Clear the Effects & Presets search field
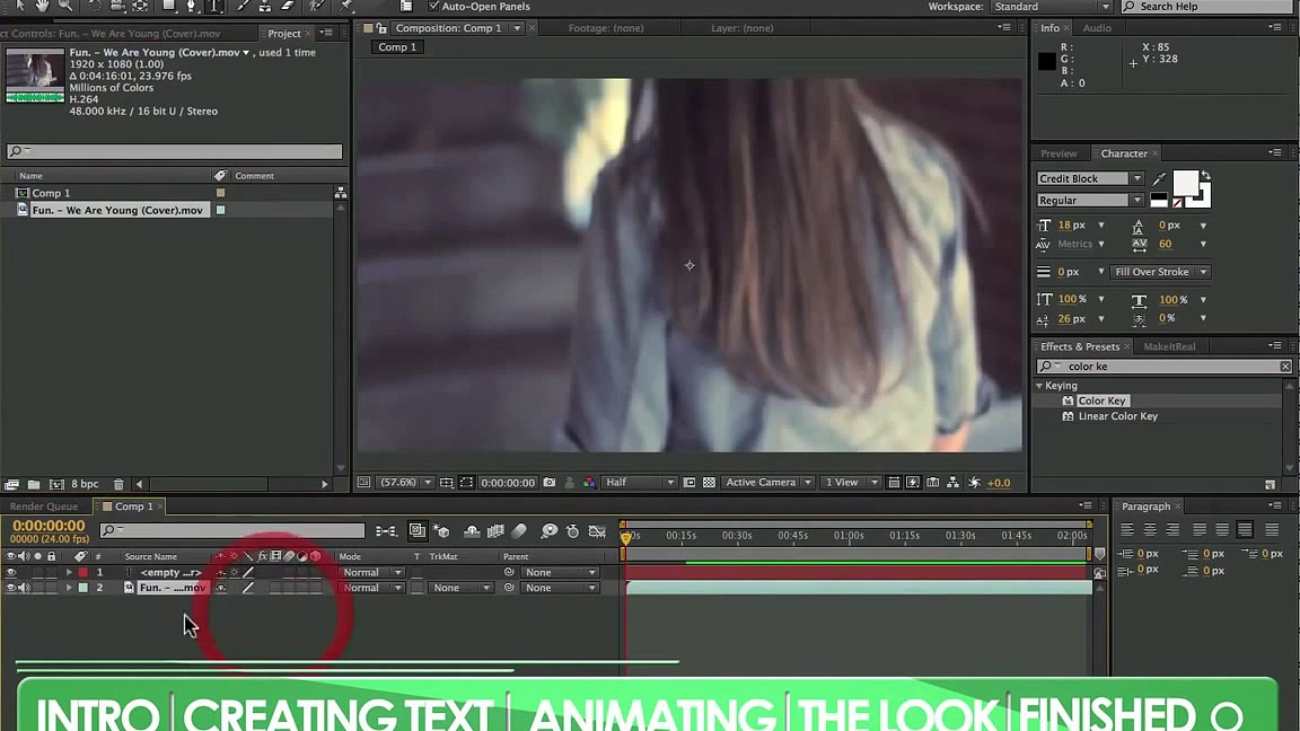 click(x=1285, y=367)
